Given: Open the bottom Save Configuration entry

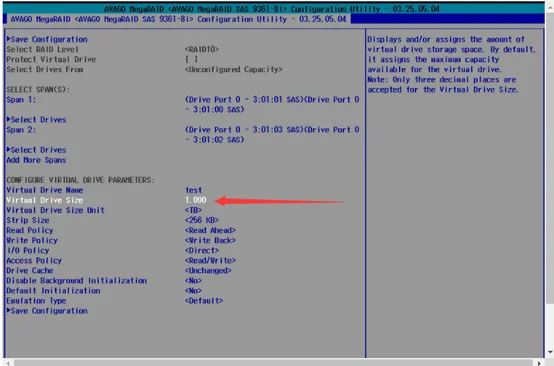Looking at the screenshot, I should point(47,311).
